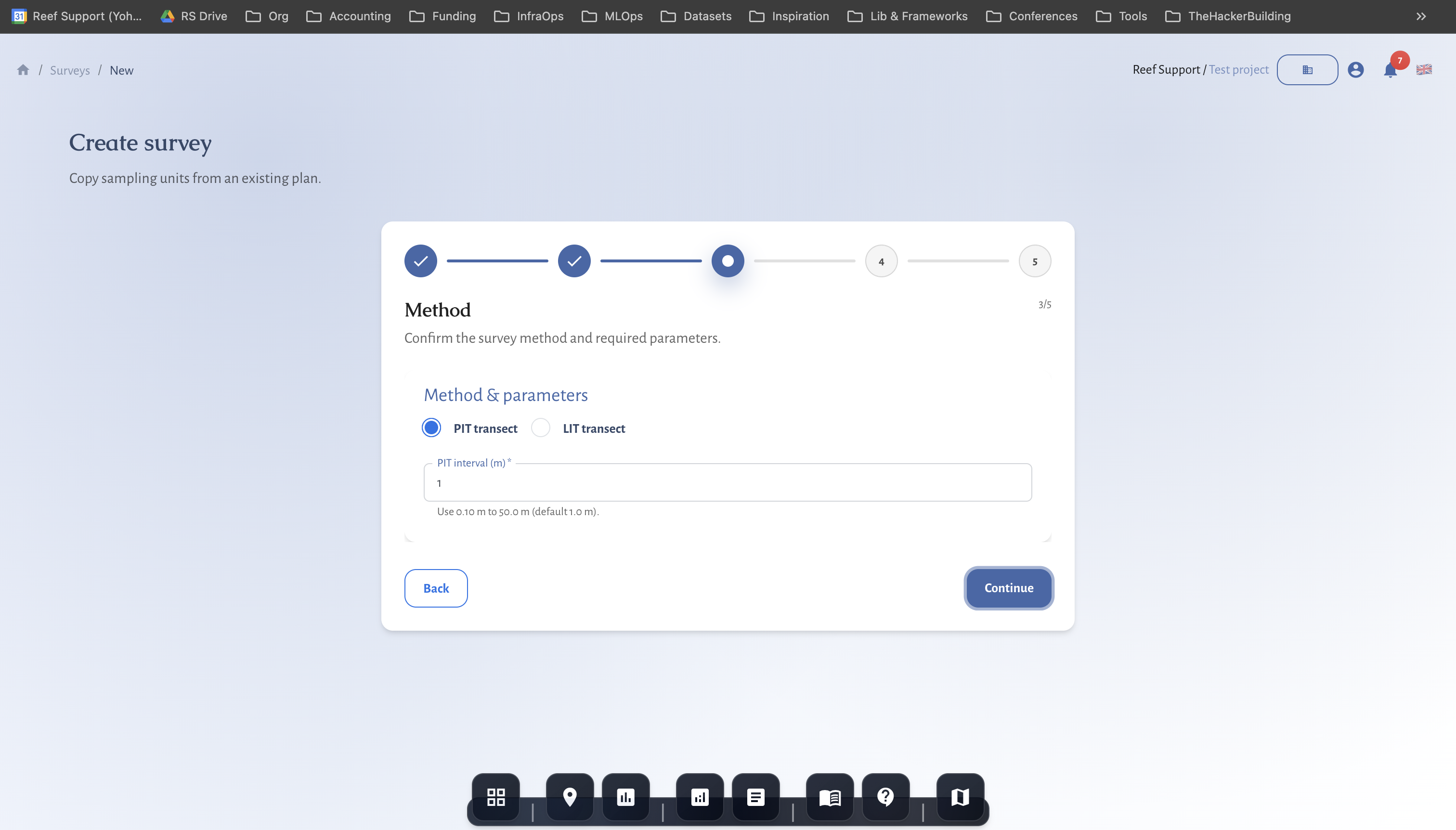The image size is (1456, 830).
Task: Open the user account avatar menu
Action: point(1356,69)
